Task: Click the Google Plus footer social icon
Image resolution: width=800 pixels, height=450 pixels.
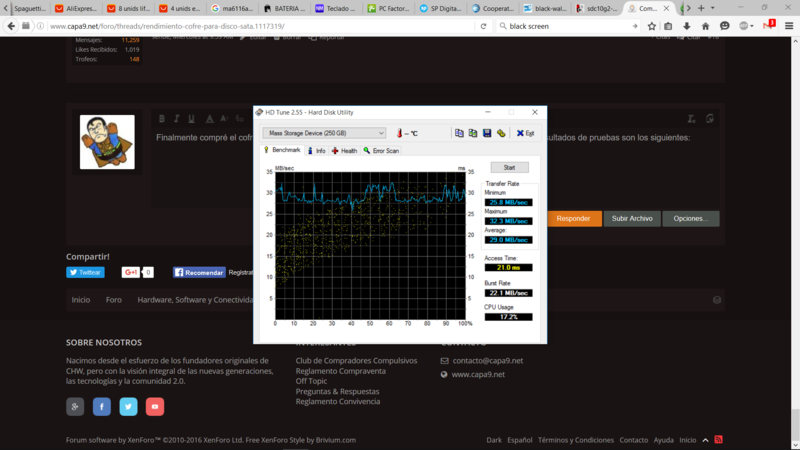Action: (75, 407)
